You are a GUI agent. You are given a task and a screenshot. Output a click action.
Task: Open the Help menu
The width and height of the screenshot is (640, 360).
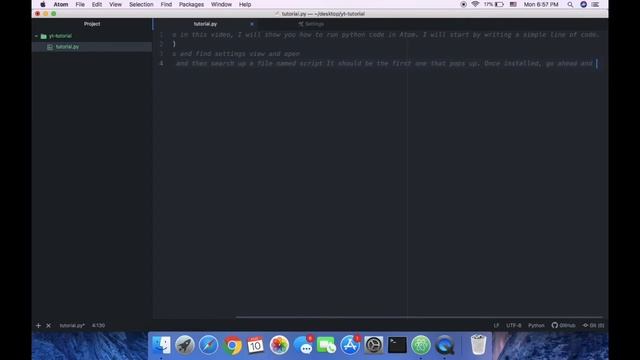click(x=245, y=4)
